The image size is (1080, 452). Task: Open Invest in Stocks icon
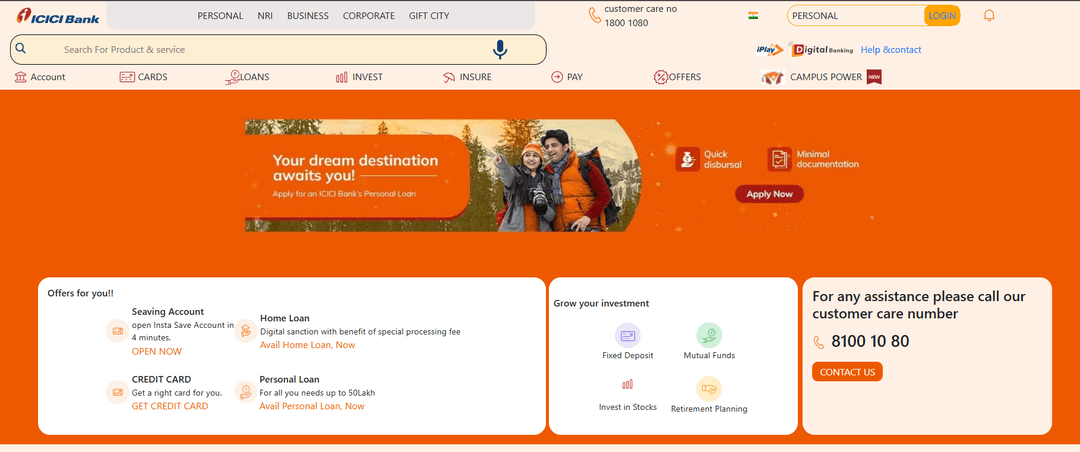point(627,384)
